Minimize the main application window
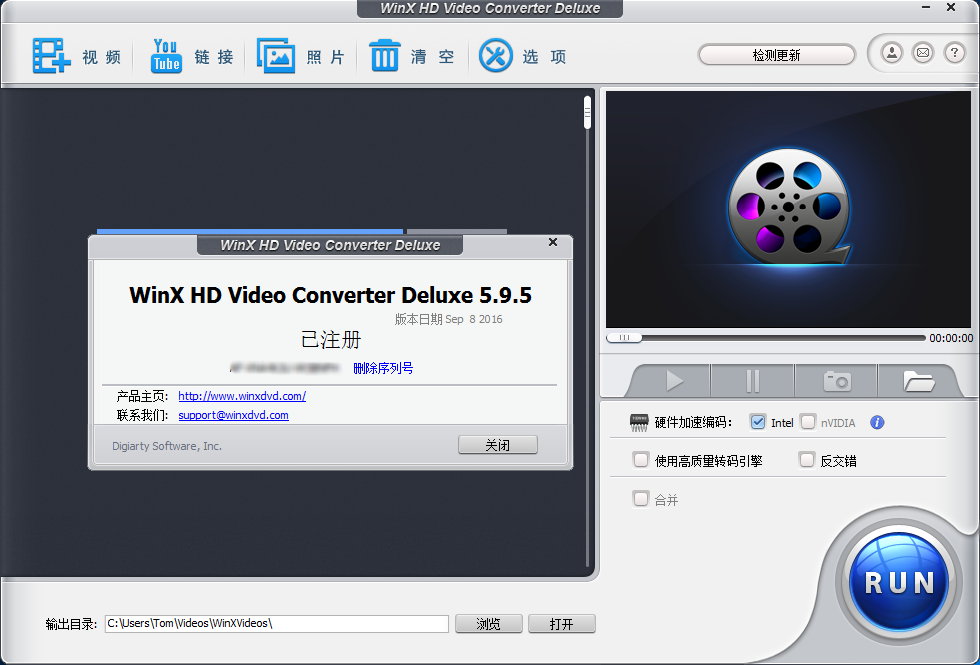980x665 pixels. 927,8
